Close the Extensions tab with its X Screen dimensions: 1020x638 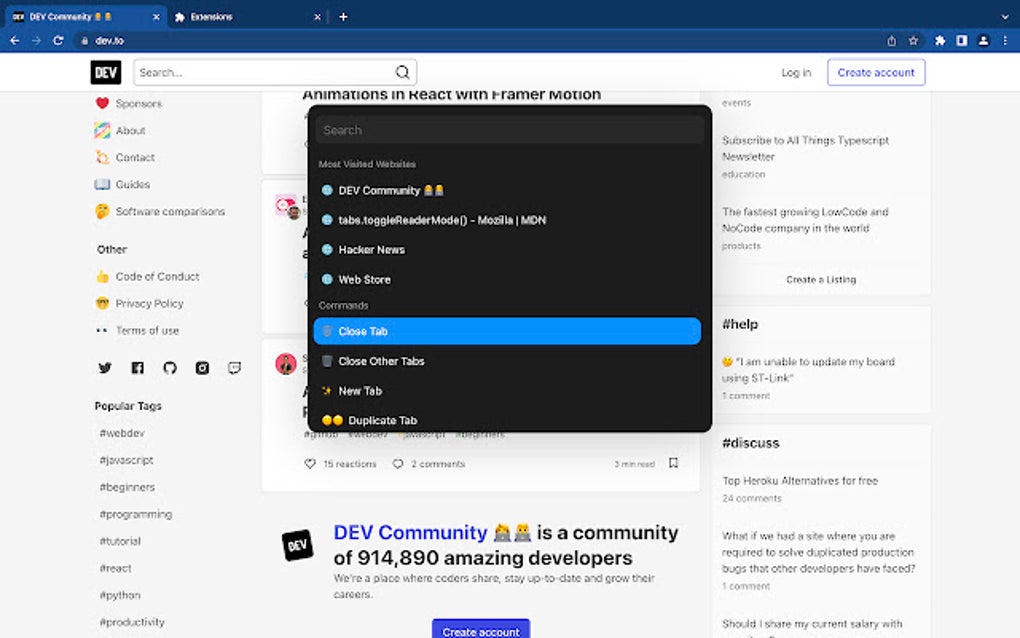(x=317, y=17)
